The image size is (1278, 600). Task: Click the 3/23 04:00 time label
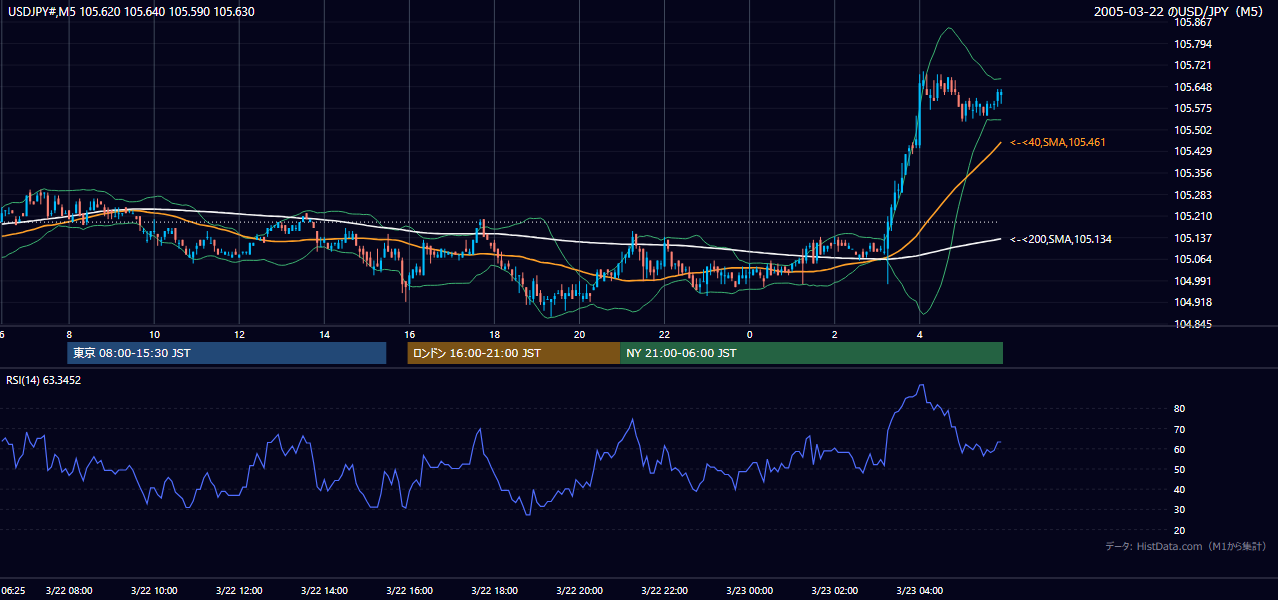click(920, 591)
